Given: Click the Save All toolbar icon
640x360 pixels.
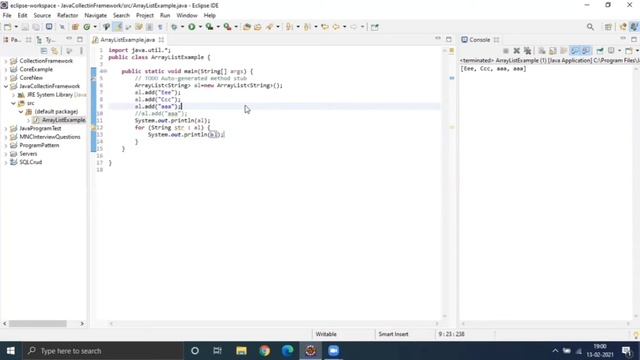Looking at the screenshot, I should pos(36,27).
